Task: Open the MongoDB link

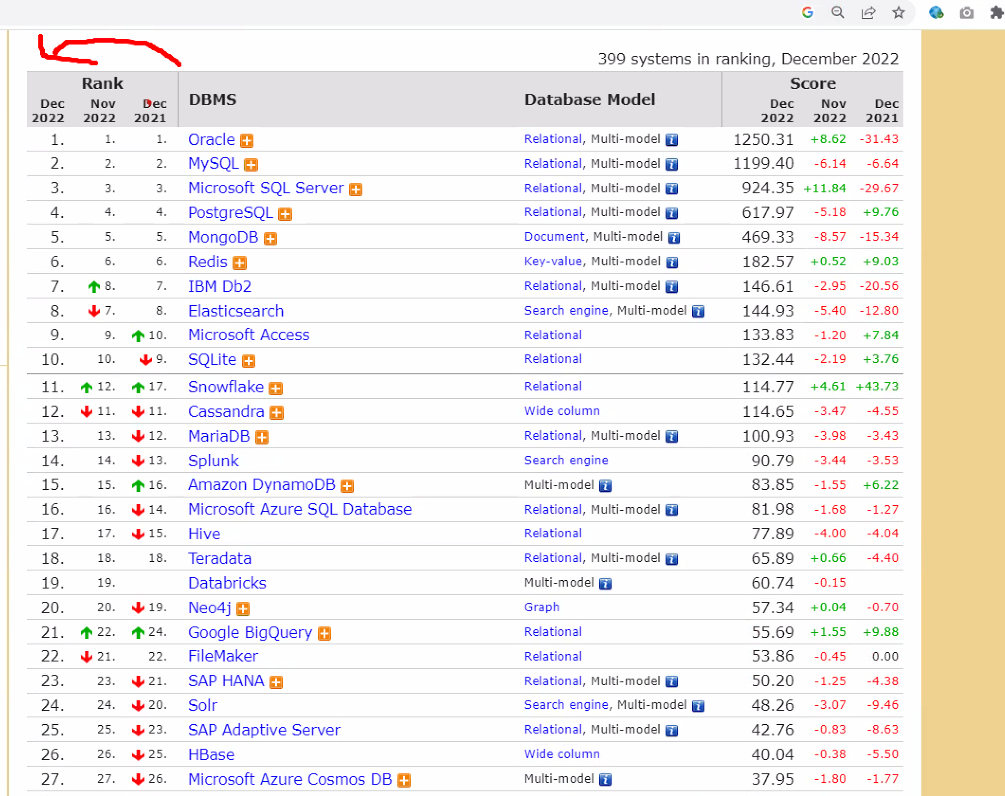Action: [x=223, y=237]
